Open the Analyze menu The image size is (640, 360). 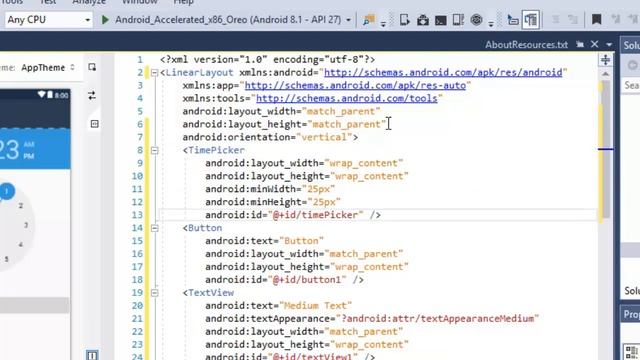click(89, 2)
